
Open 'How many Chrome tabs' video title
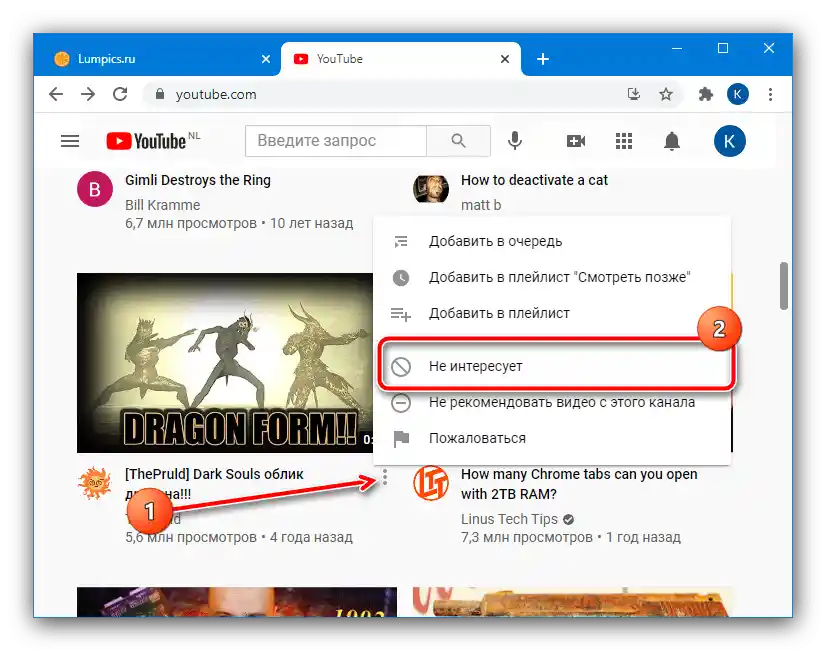point(579,484)
